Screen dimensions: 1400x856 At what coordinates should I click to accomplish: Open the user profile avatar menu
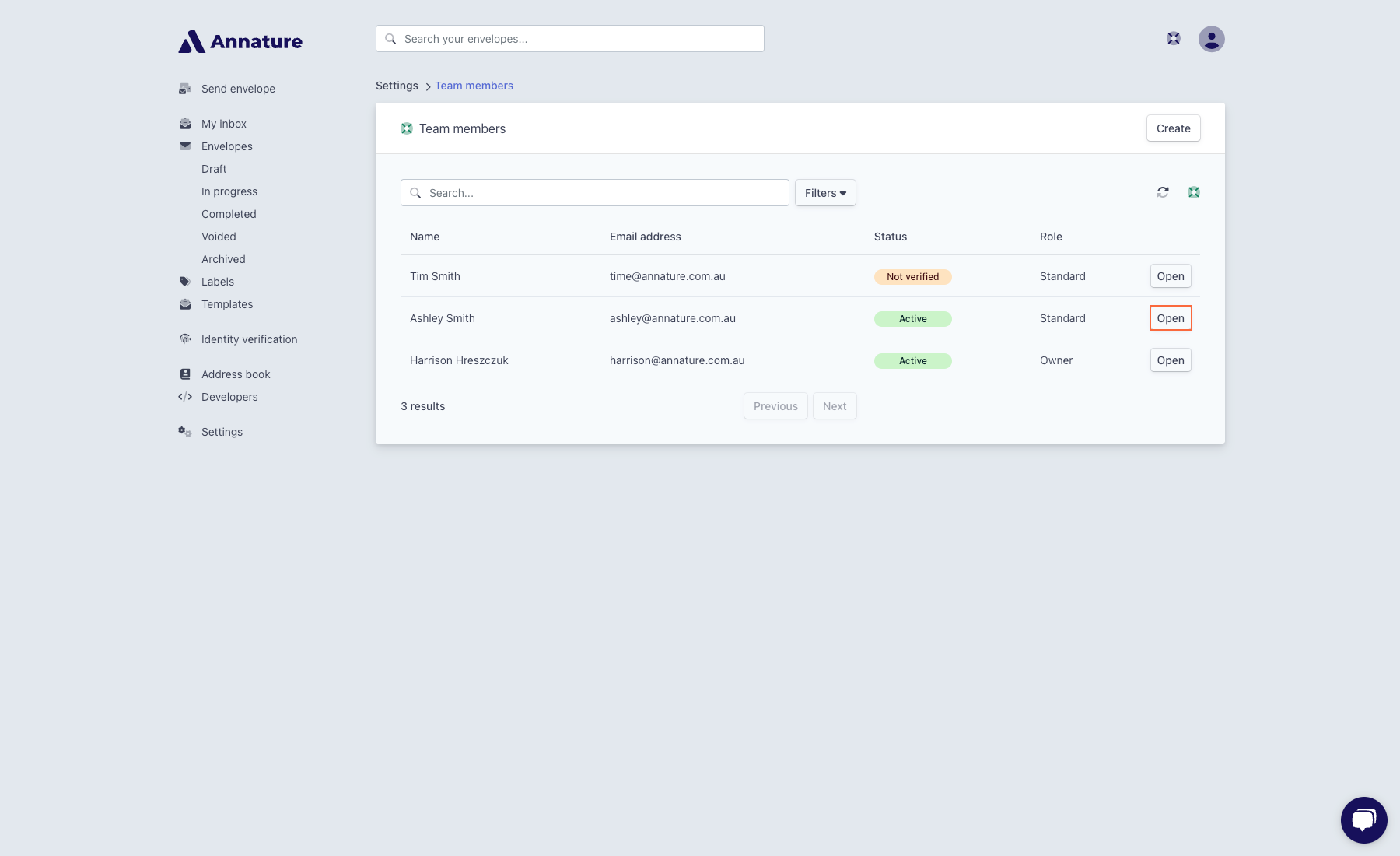click(x=1211, y=39)
